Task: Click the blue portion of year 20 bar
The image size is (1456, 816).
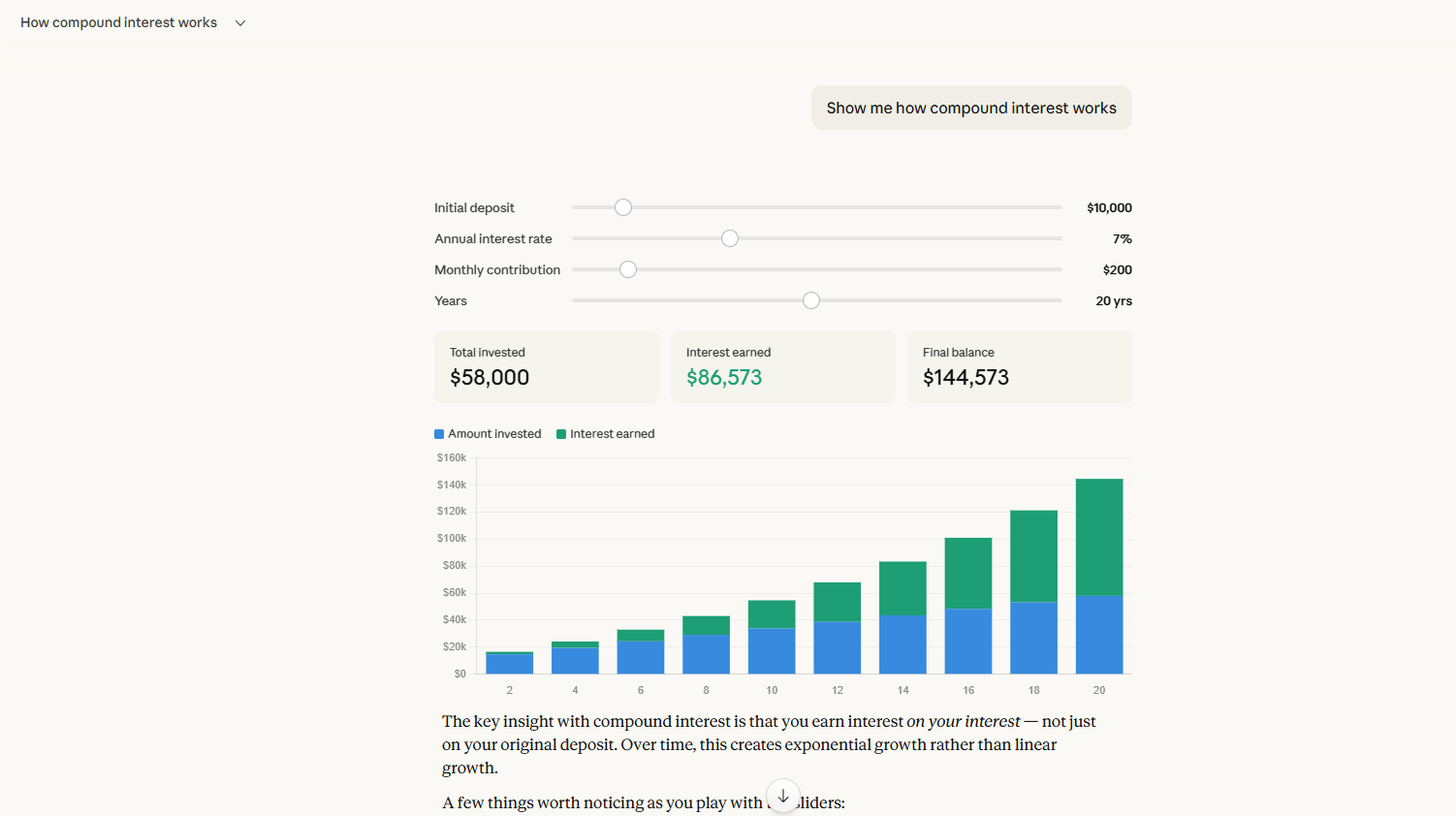Action: [1099, 635]
